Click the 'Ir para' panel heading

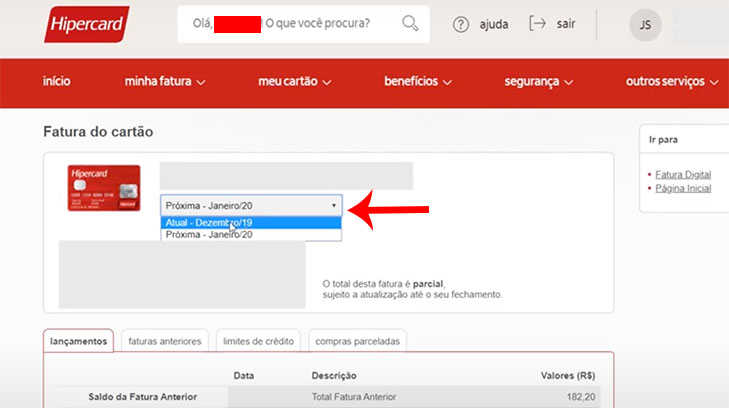pos(663,140)
